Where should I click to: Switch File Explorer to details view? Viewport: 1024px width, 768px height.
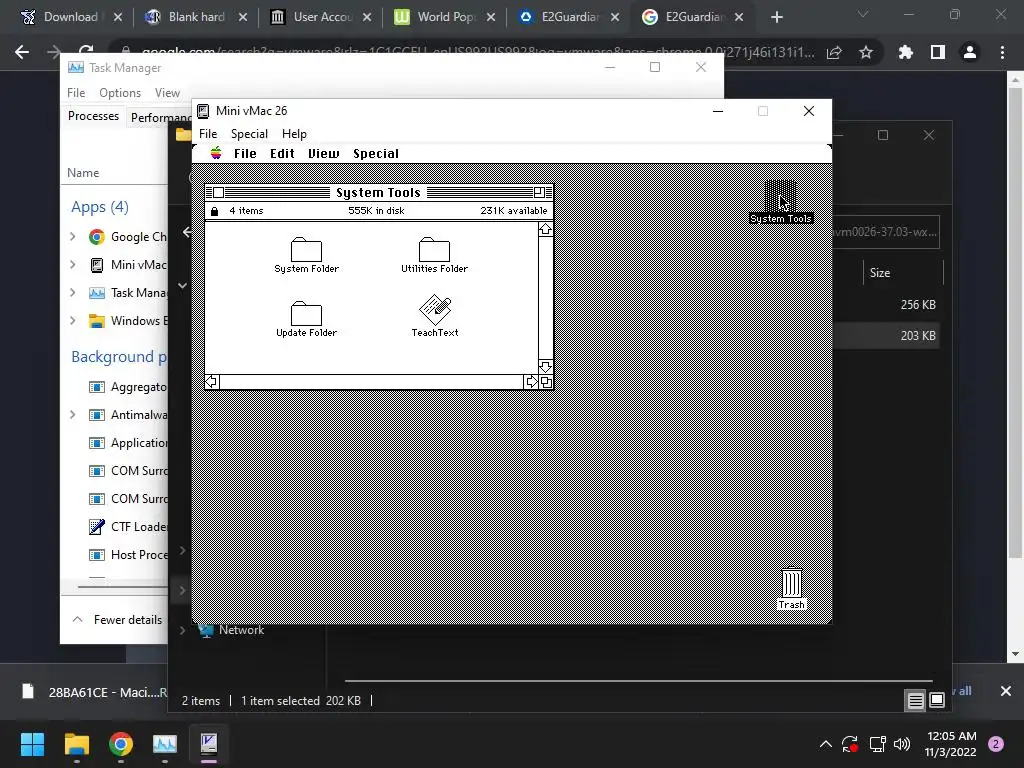(x=916, y=701)
